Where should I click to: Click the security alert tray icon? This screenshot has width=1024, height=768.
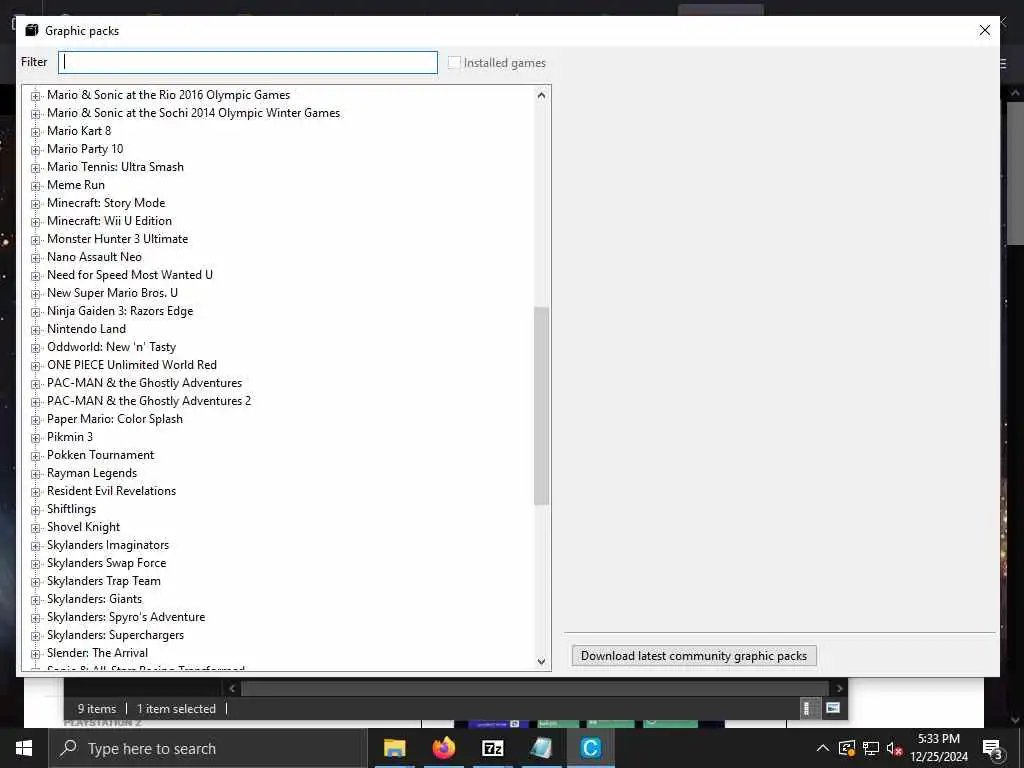(x=847, y=748)
